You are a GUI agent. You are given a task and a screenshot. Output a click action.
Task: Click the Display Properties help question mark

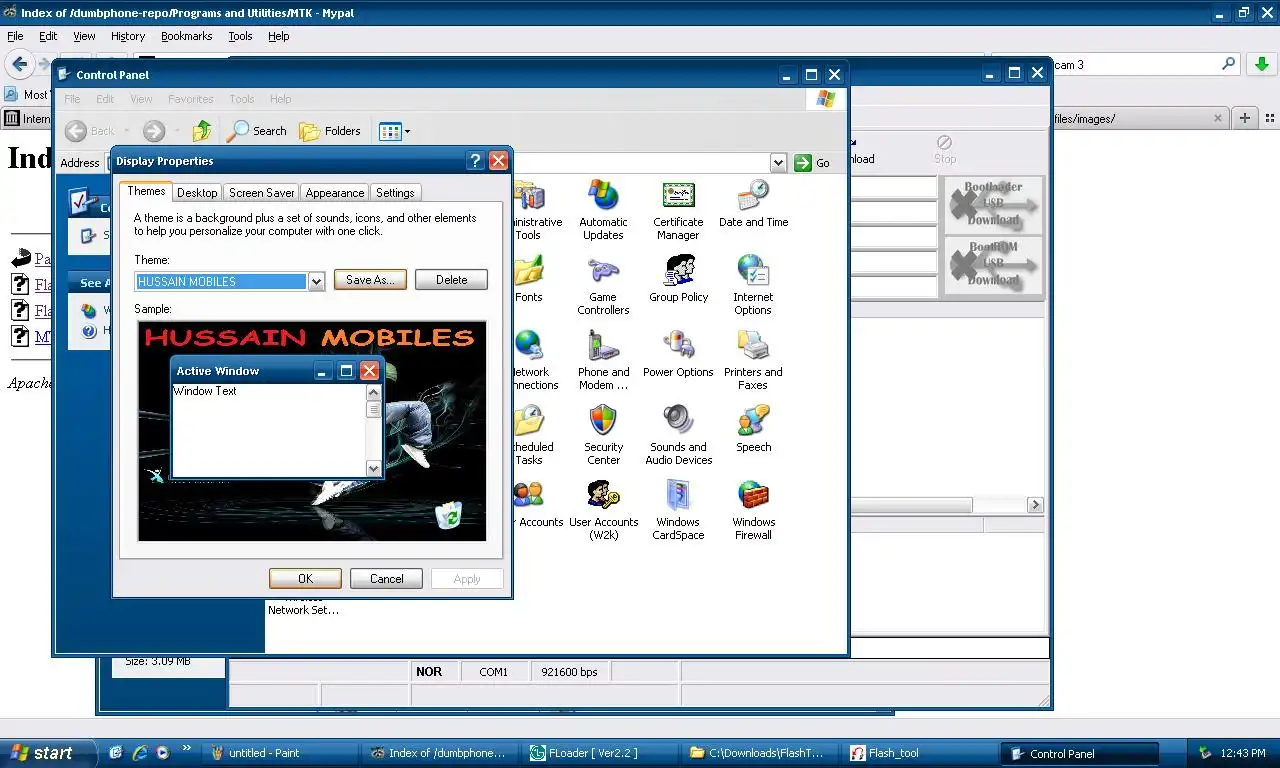tap(476, 161)
